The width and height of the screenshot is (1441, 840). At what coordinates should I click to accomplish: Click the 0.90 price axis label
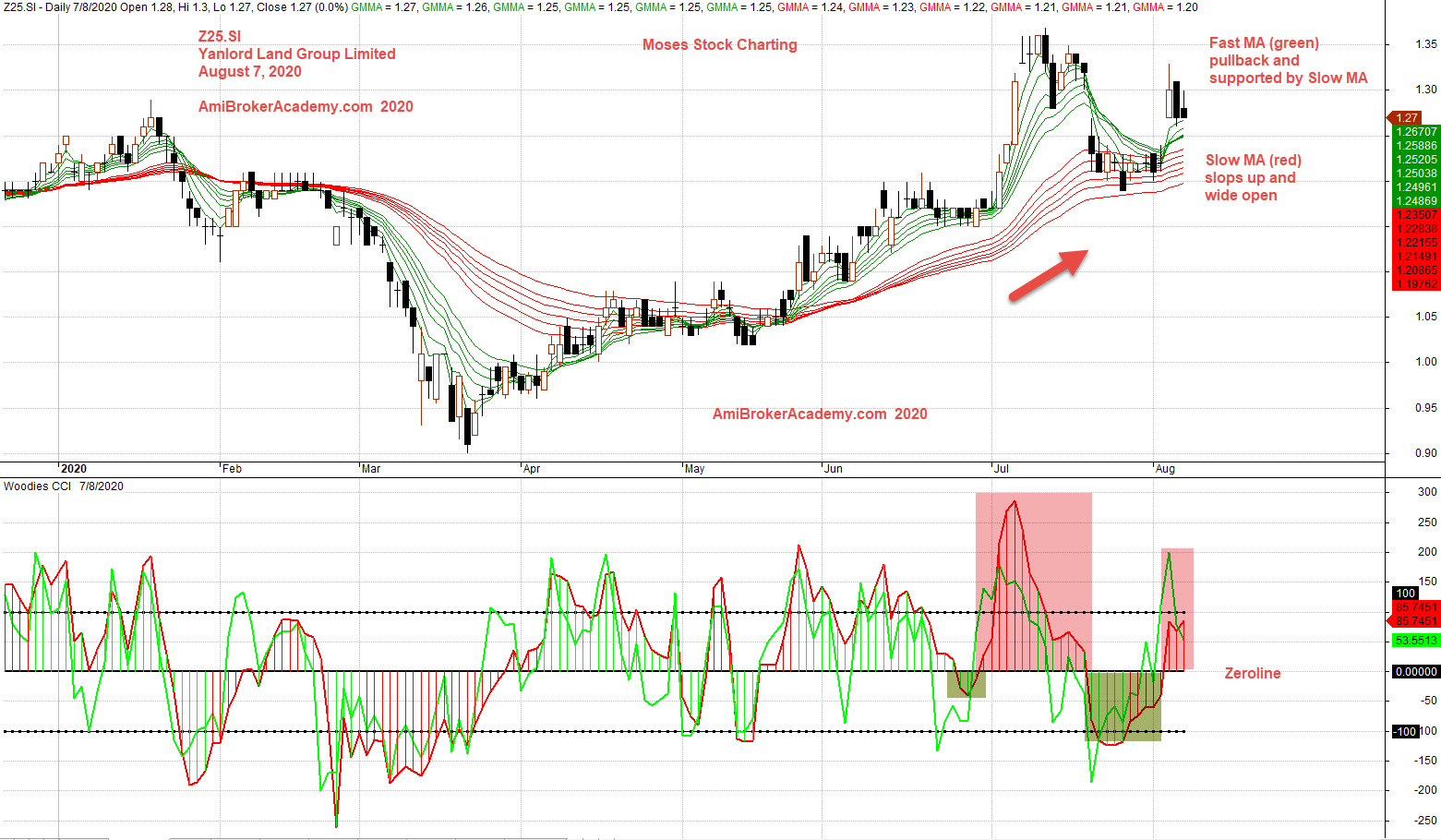1425,453
